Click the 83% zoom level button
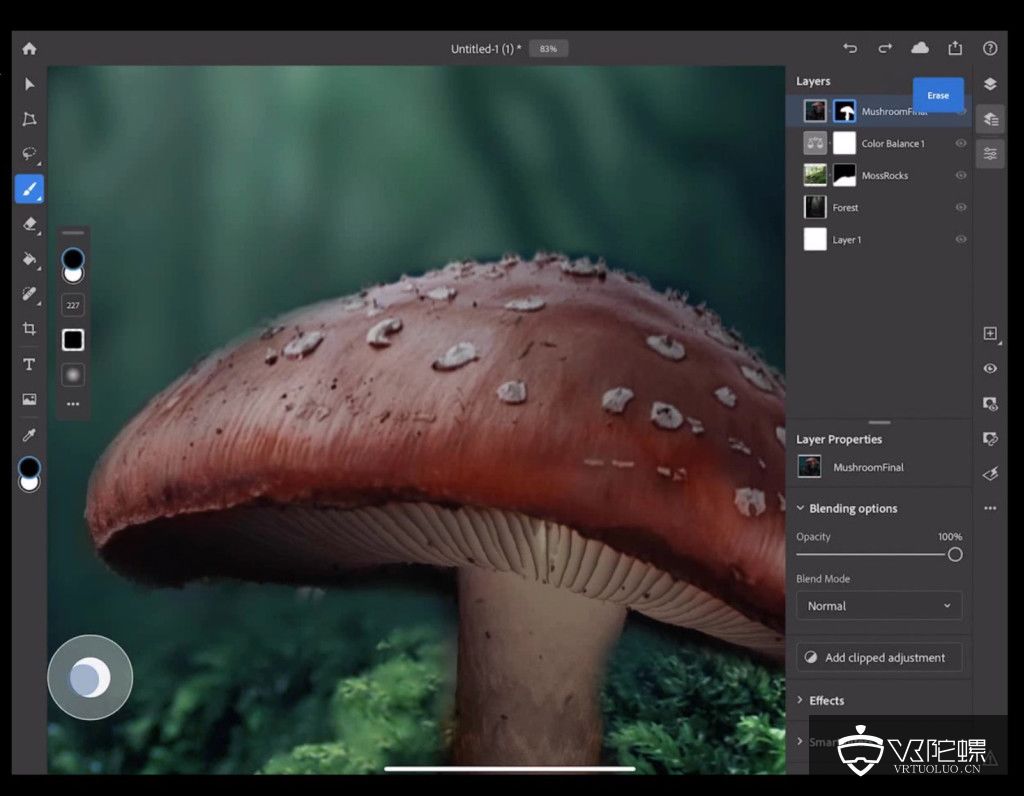This screenshot has width=1024, height=796. pyautogui.click(x=548, y=48)
